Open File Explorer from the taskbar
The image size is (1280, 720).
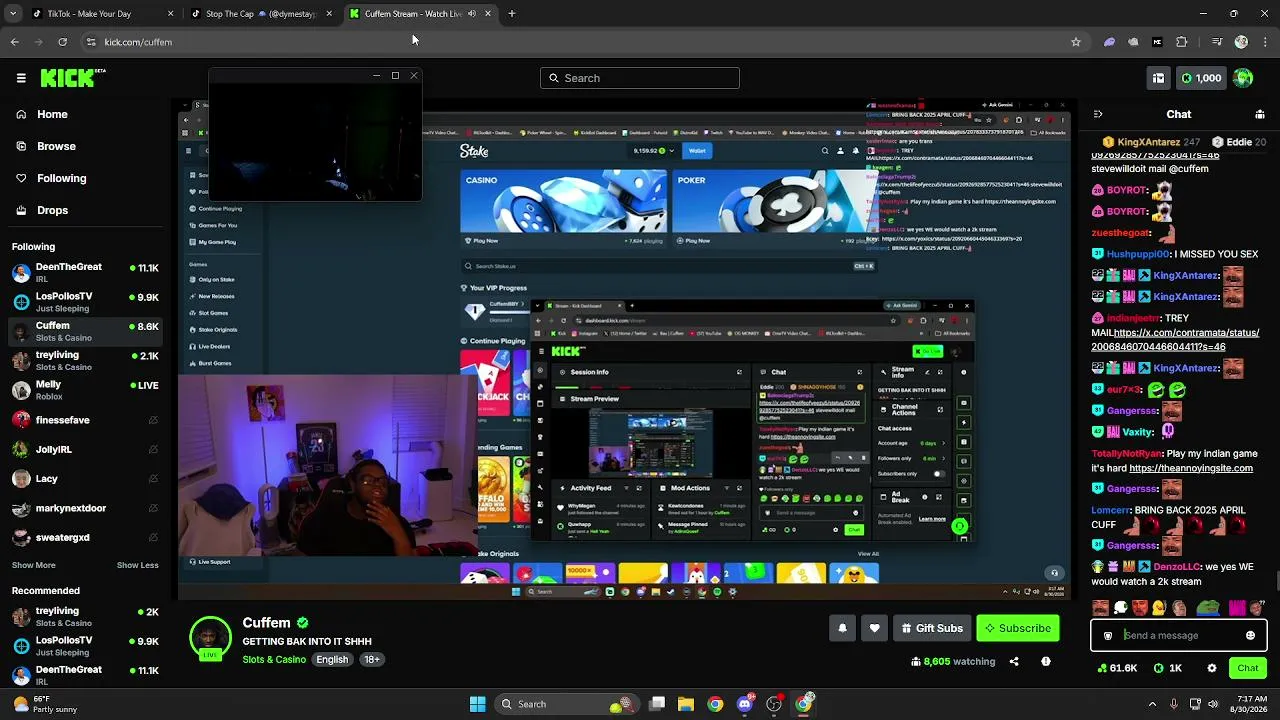click(x=686, y=704)
